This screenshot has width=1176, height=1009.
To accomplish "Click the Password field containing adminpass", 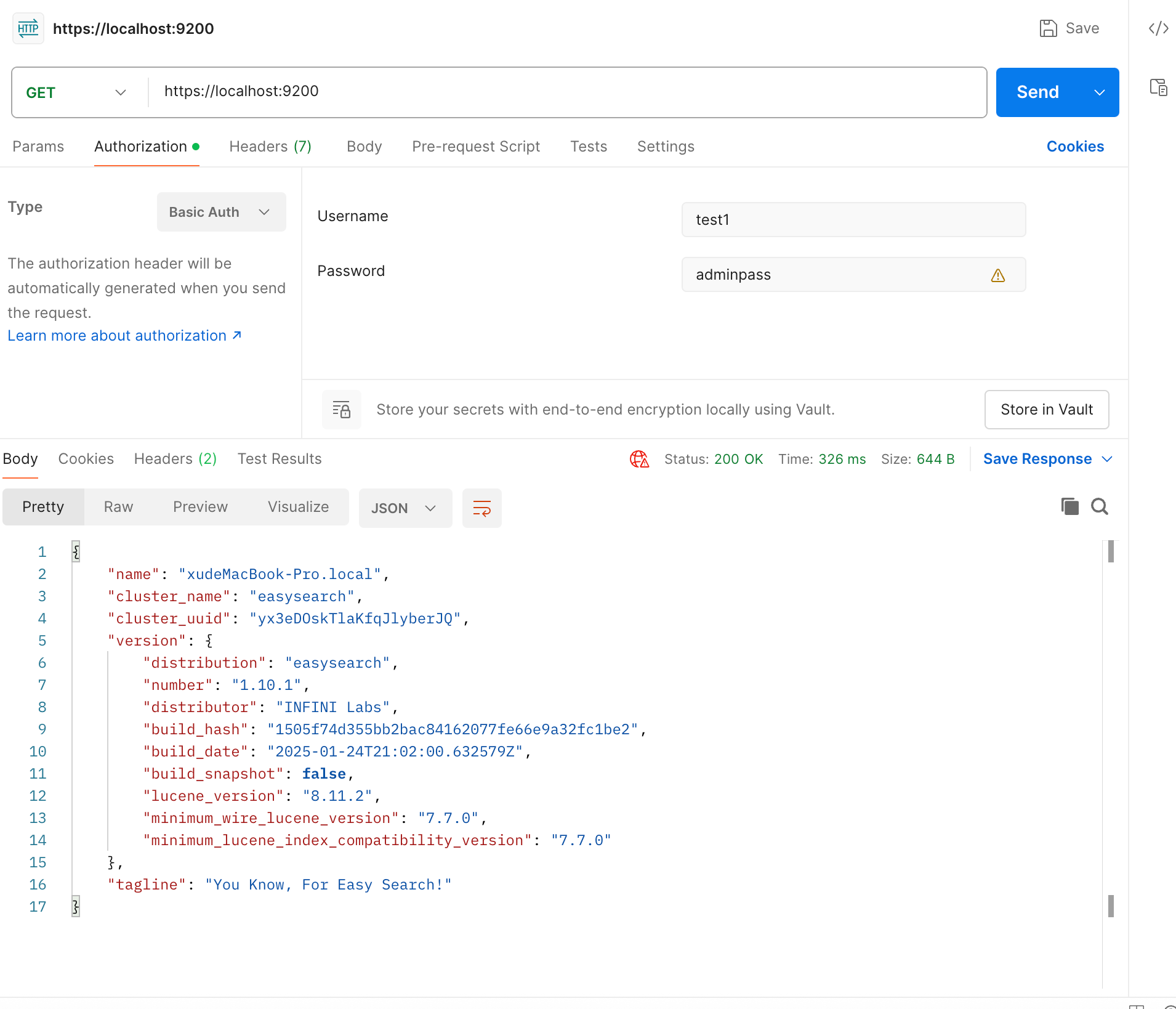I will (x=853, y=275).
